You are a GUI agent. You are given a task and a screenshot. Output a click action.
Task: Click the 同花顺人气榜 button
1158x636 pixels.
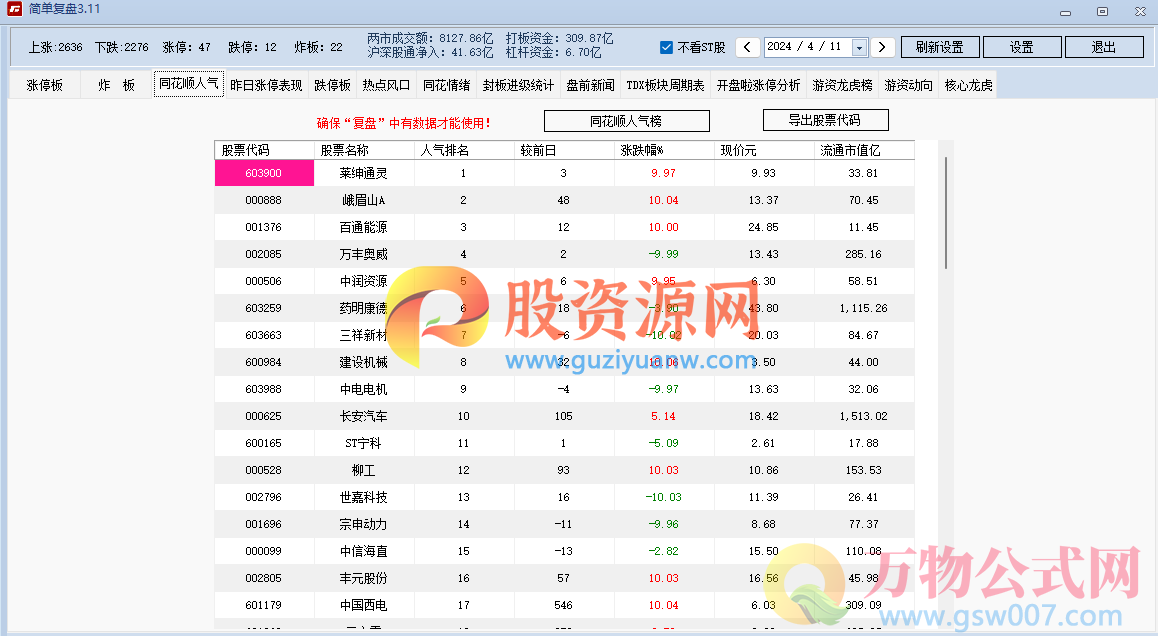coord(626,121)
